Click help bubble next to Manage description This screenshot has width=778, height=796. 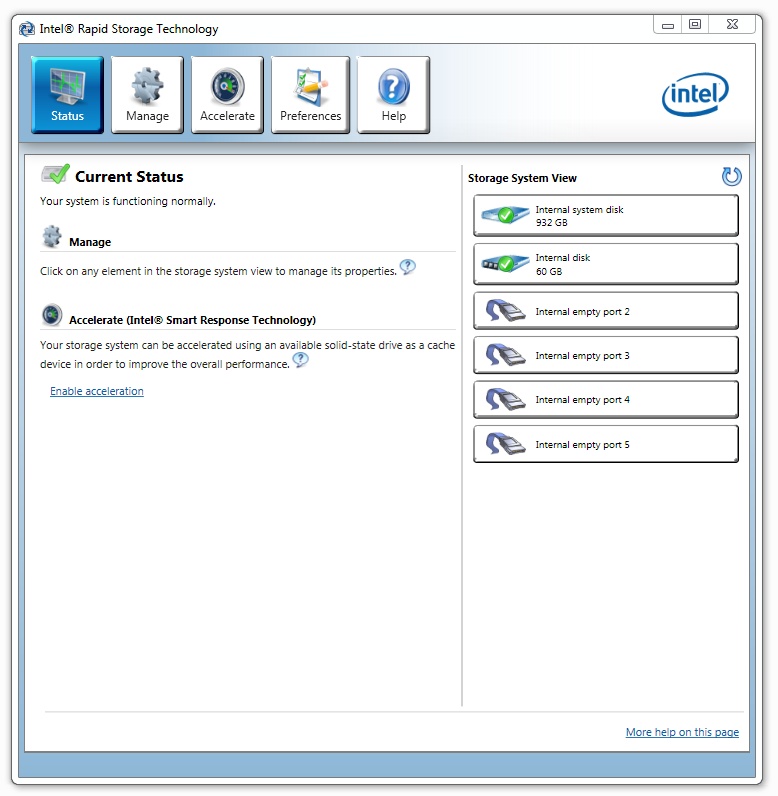point(408,267)
